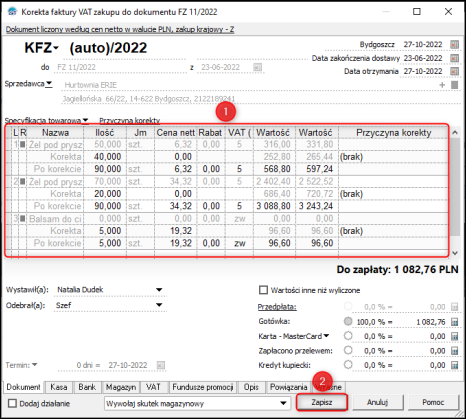Open calculator icon for Zapłacono przelewem
Viewport: 466px width, 419px height.
[454, 351]
